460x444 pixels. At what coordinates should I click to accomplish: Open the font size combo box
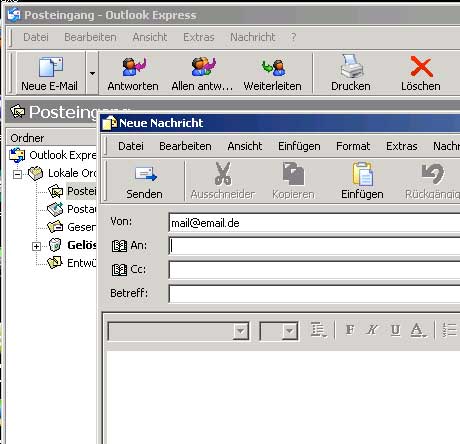click(x=279, y=331)
